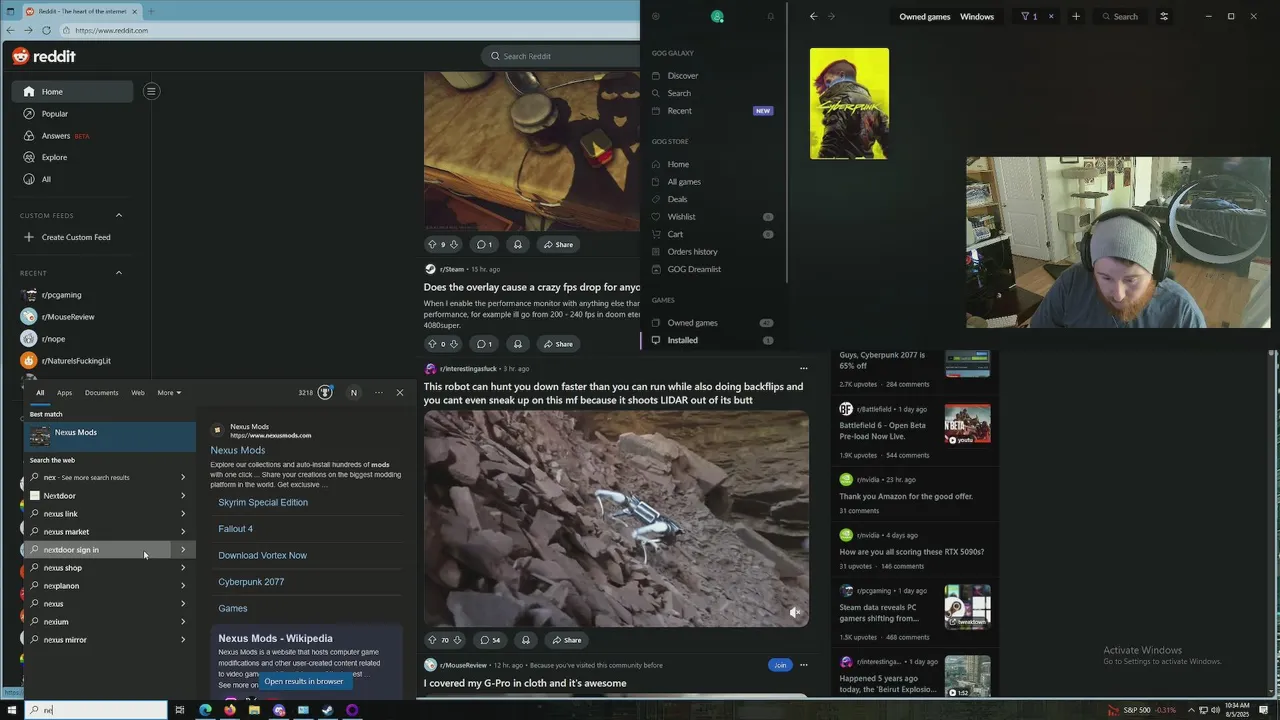Open search options three-dot menu
This screenshot has width=1280, height=720.
click(378, 393)
